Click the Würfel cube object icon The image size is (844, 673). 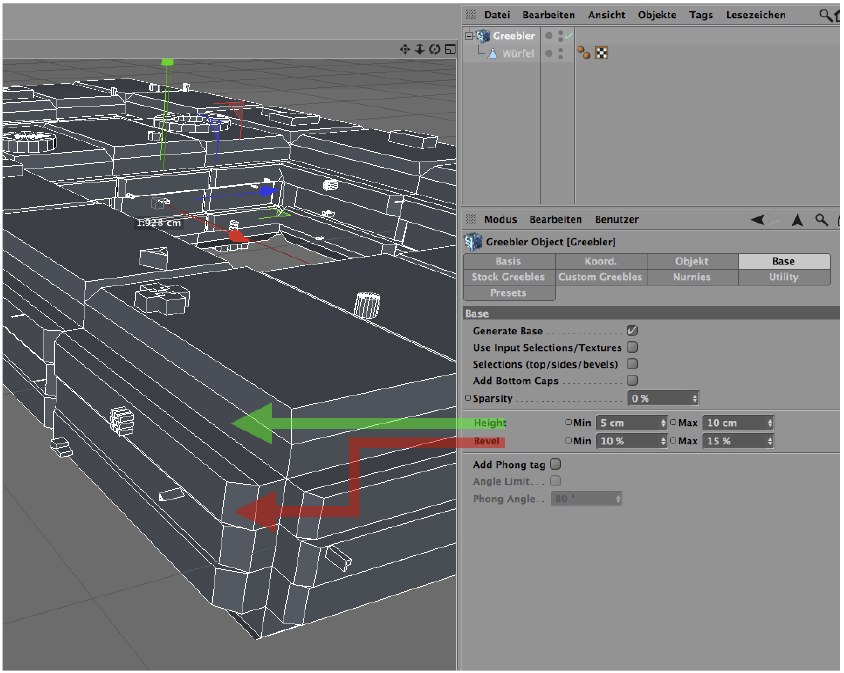point(492,53)
